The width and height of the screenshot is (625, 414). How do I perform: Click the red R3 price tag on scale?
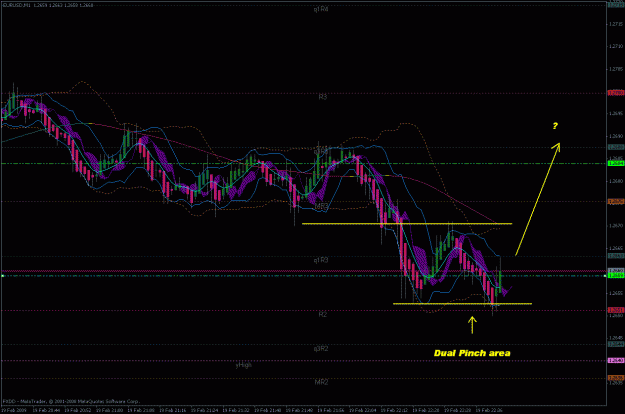point(616,93)
